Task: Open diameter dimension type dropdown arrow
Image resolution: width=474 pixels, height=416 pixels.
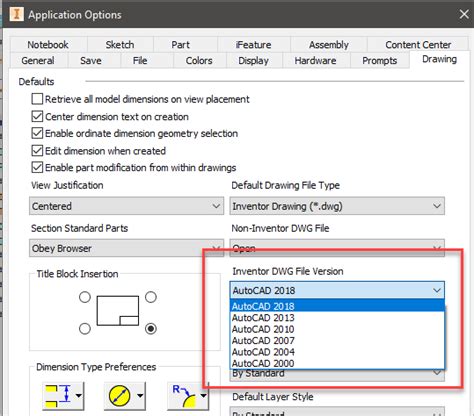Action: (x=140, y=396)
